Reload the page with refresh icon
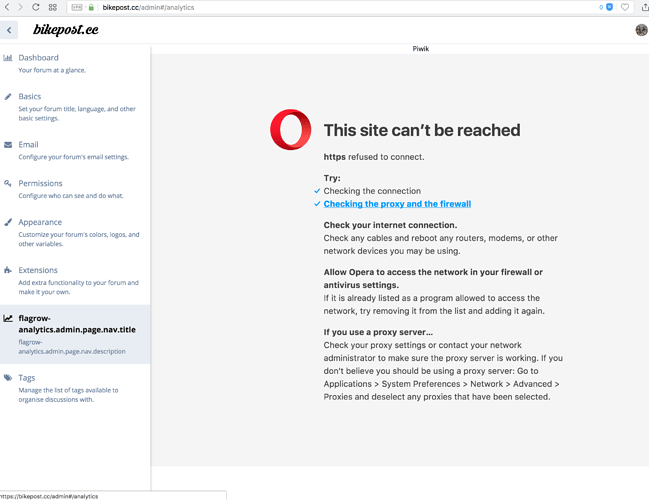649x500 pixels. click(36, 7)
